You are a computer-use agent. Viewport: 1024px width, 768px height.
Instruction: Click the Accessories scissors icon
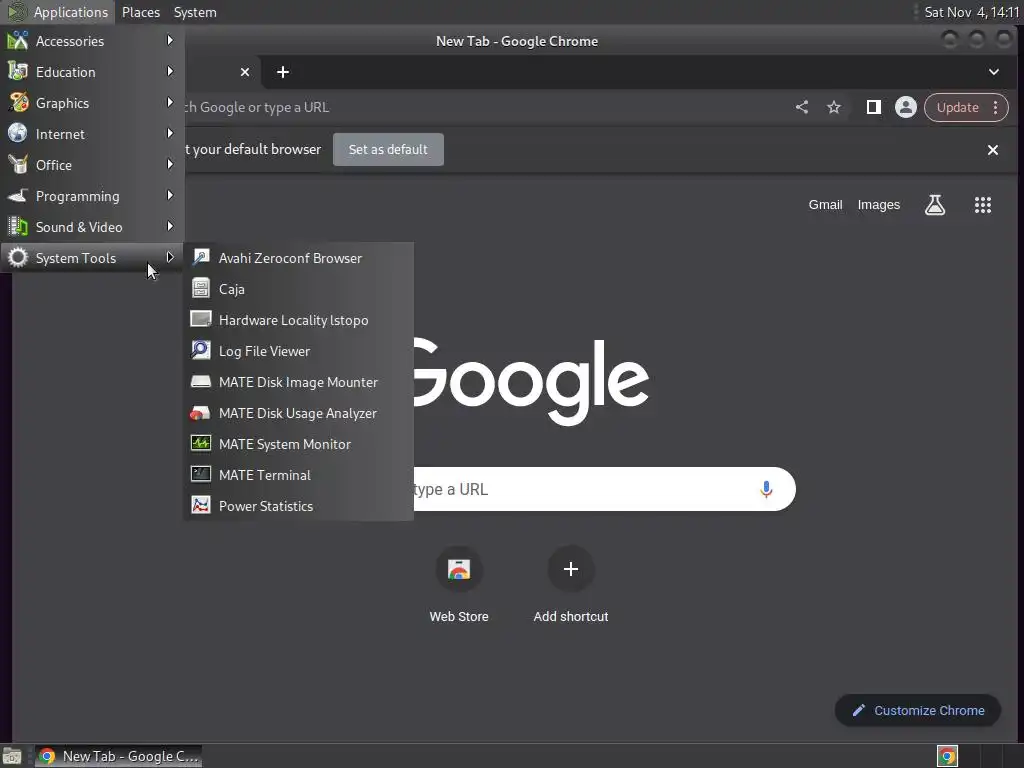pos(18,40)
